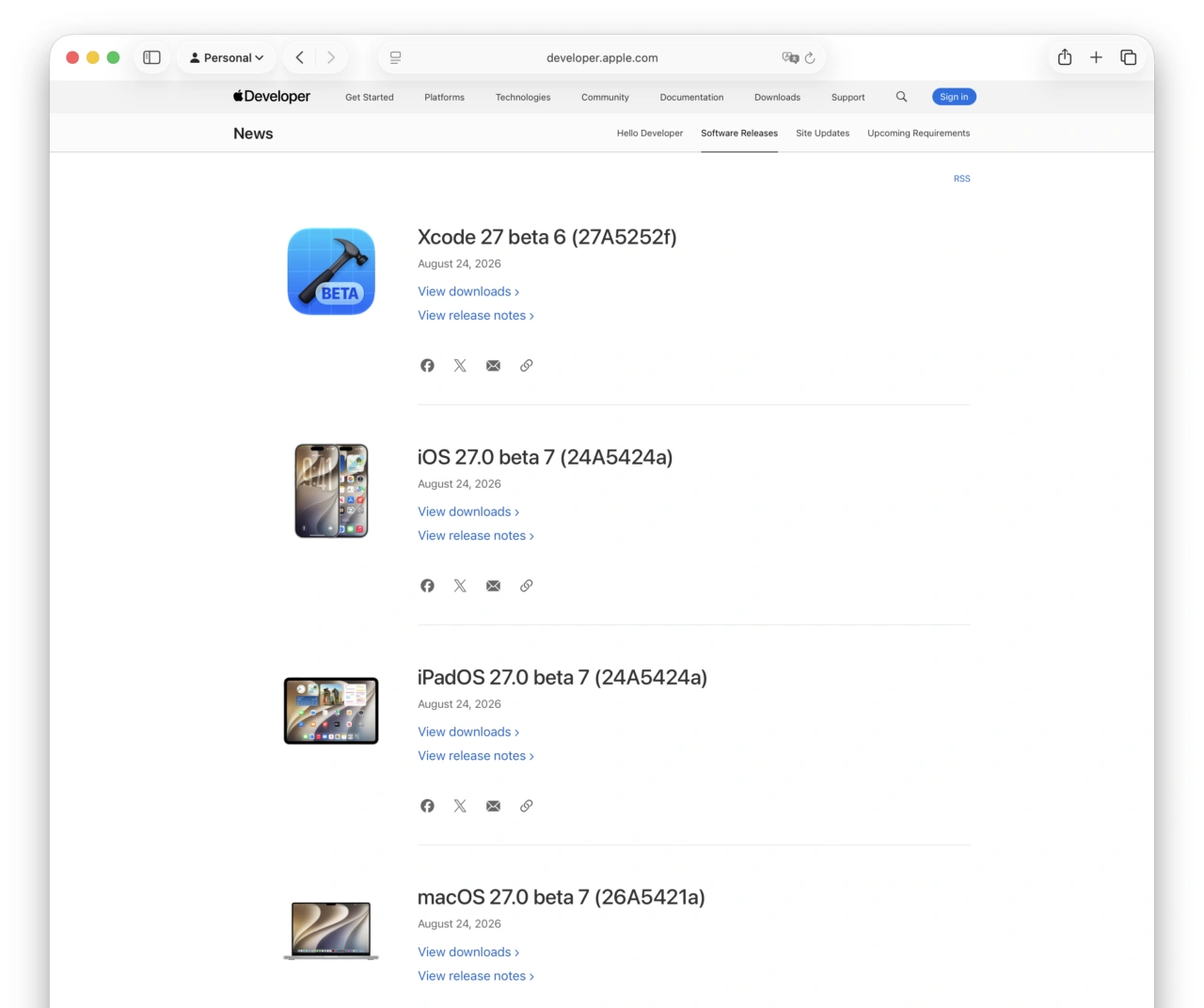View downloads for iOS 27.0 beta 7
This screenshot has height=1008, width=1204.
pyautogui.click(x=468, y=512)
